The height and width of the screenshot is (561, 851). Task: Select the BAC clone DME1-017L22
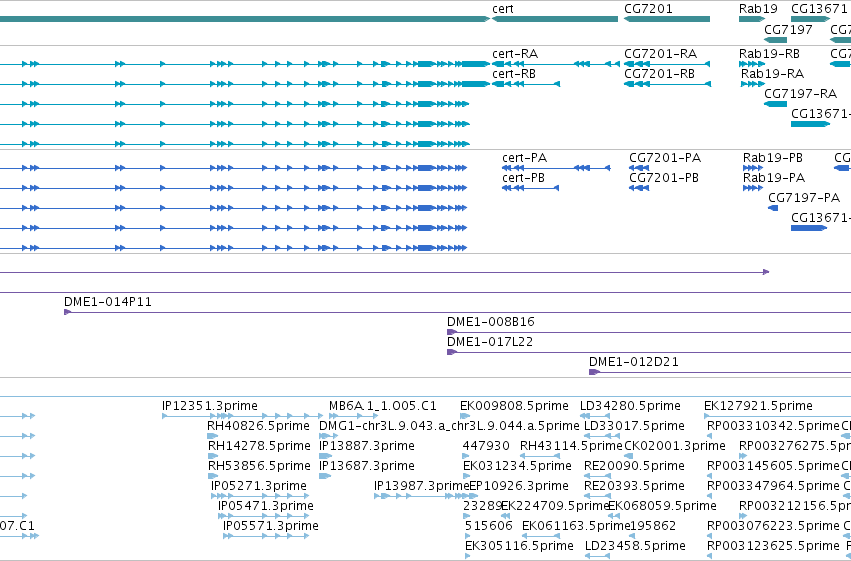tap(490, 342)
